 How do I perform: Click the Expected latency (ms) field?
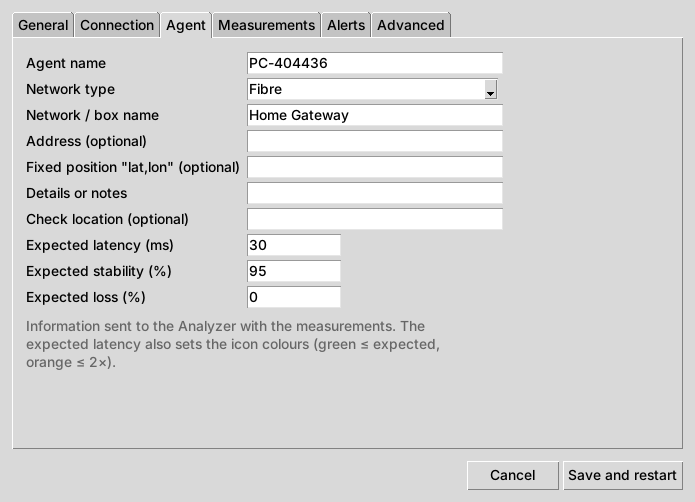click(x=294, y=245)
